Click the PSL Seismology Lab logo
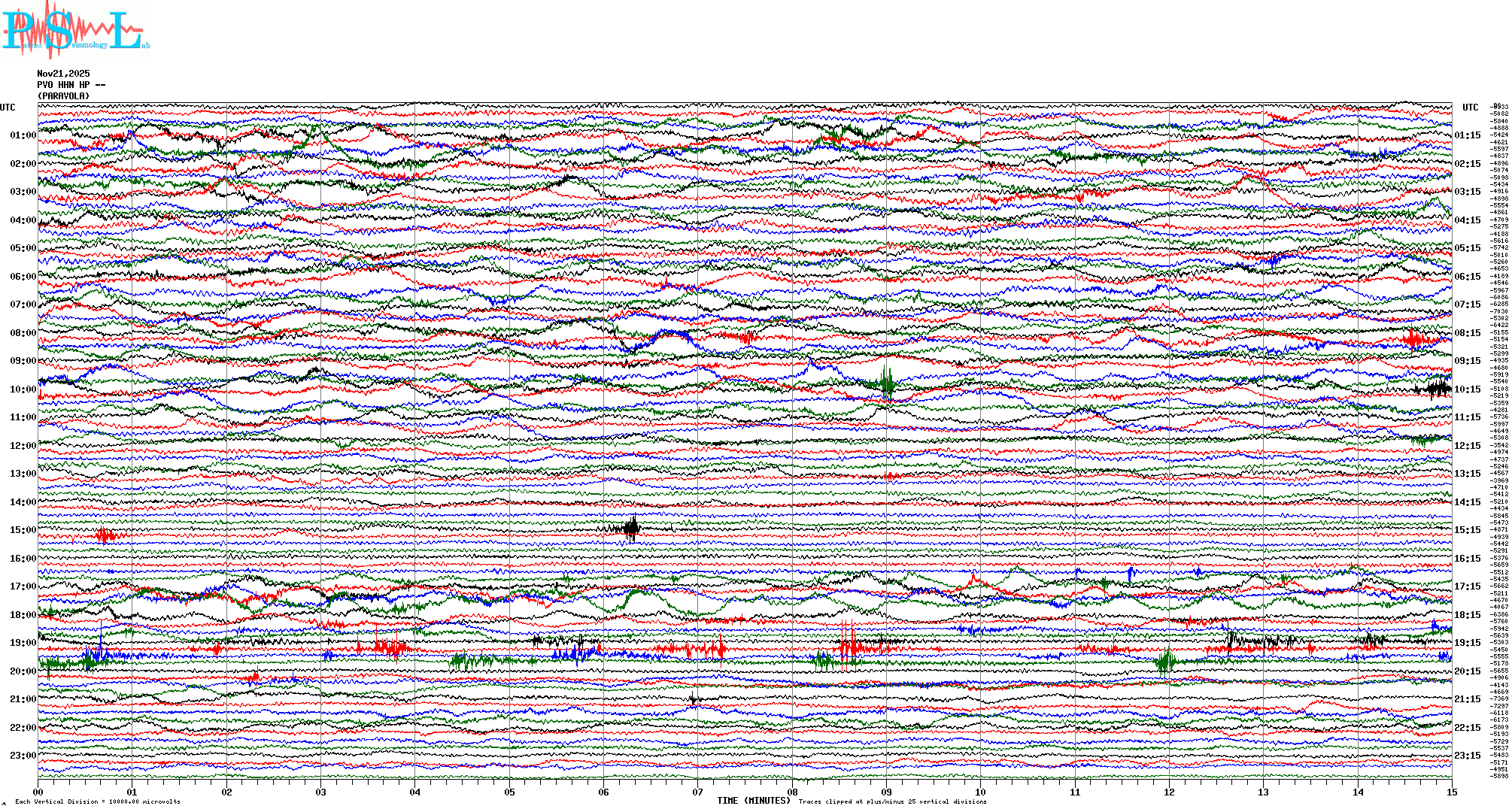 [75, 30]
